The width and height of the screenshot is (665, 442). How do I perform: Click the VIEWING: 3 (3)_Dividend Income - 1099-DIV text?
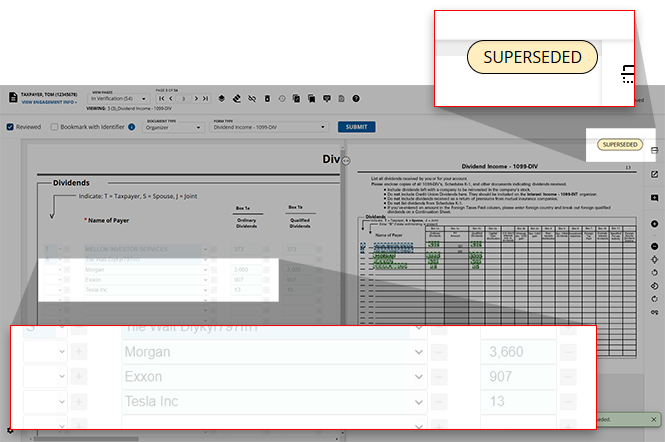129,109
